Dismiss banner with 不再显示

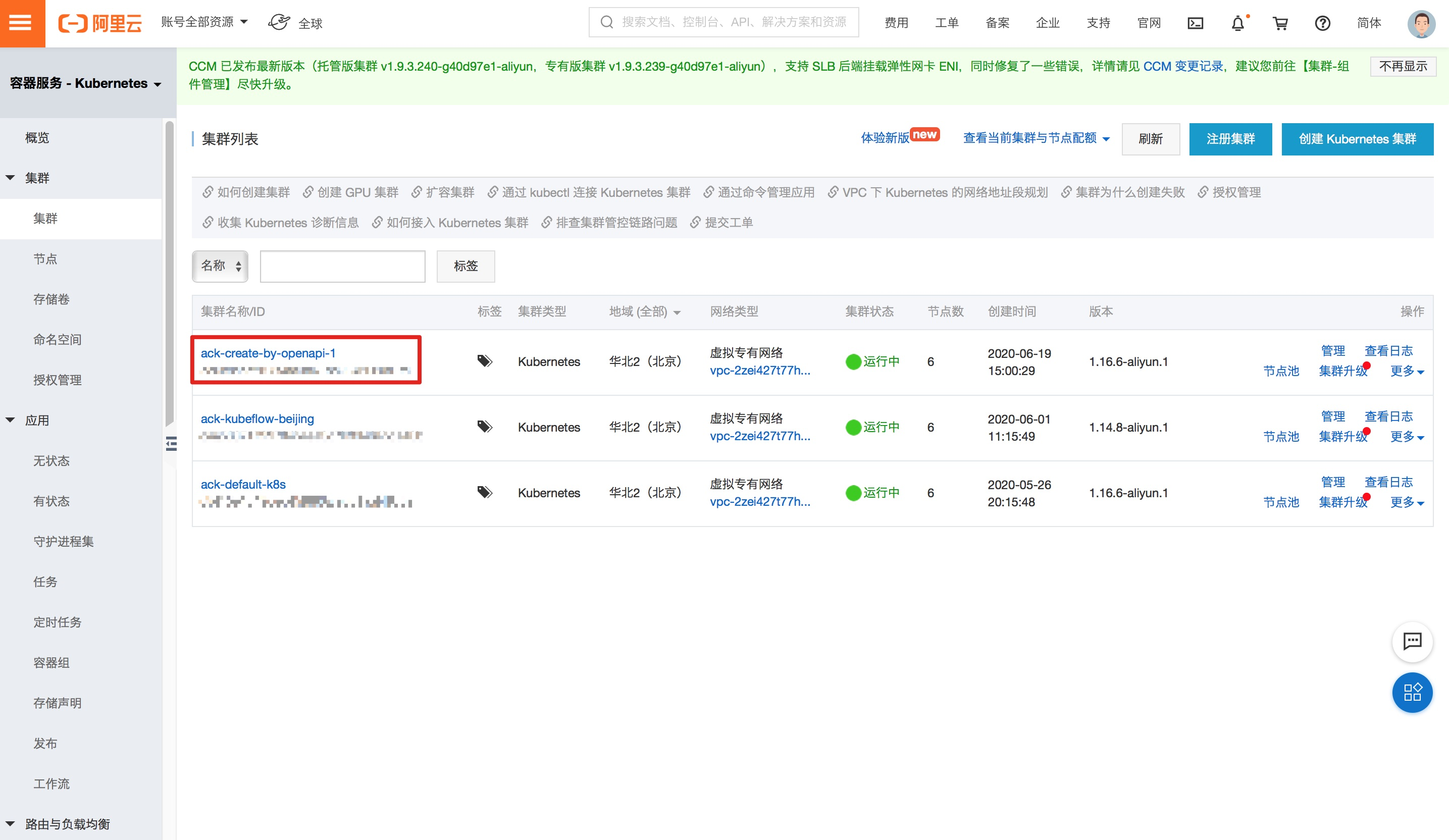(1403, 66)
